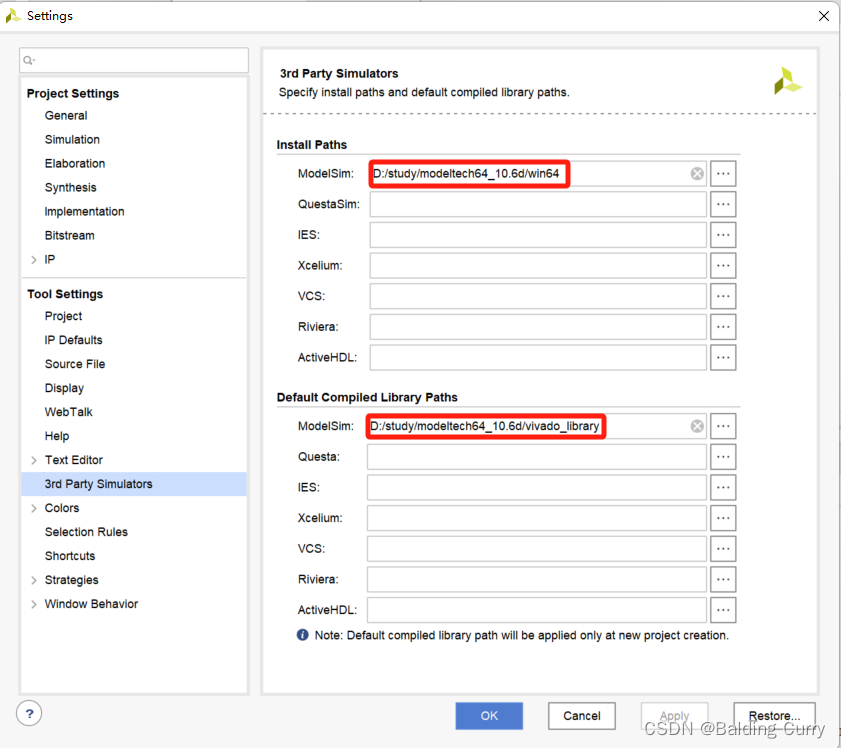Click ModelSim compiled library path field

(537, 426)
